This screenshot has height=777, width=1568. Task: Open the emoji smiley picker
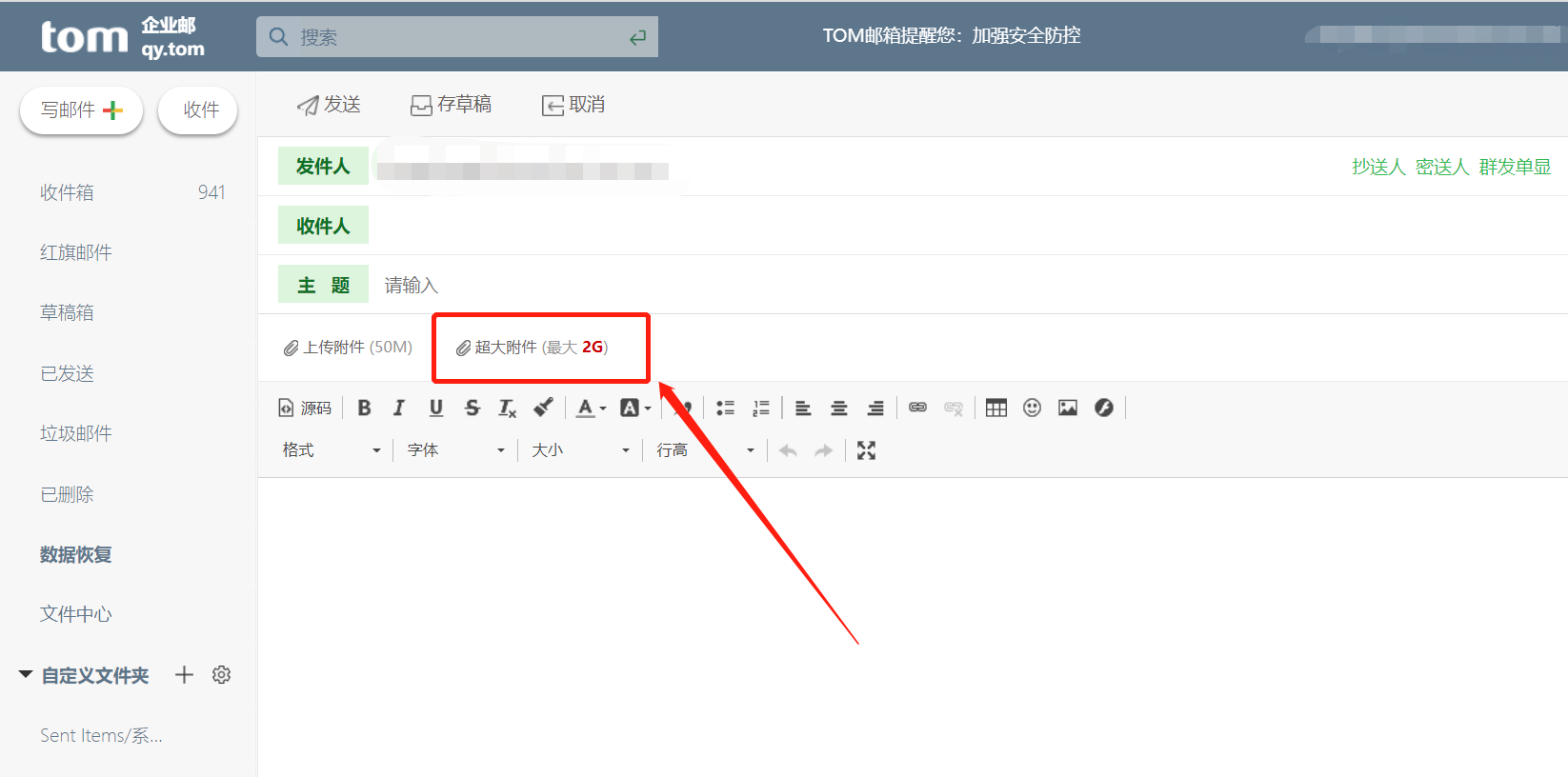pyautogui.click(x=1032, y=408)
